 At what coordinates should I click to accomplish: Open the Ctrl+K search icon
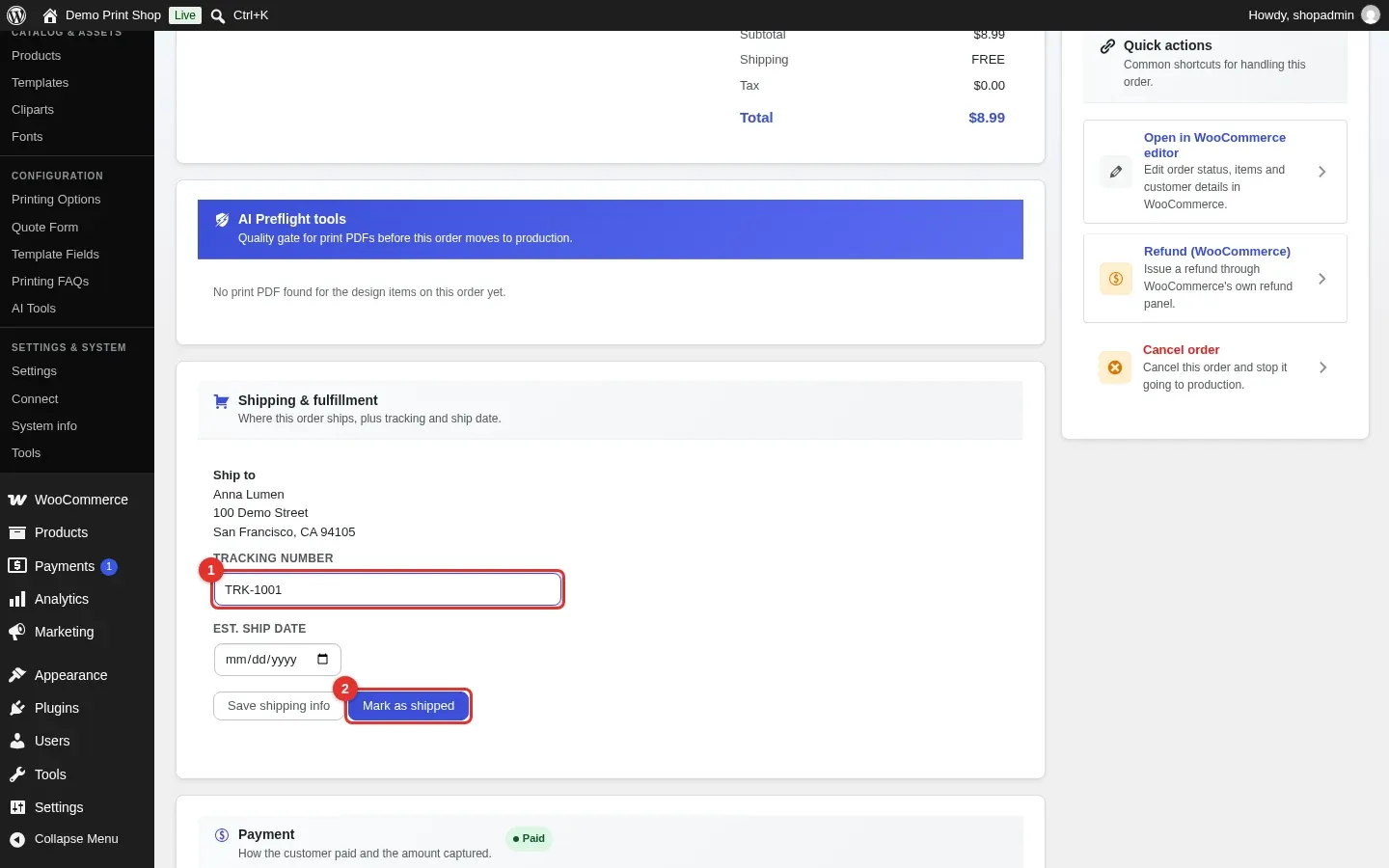coord(218,15)
